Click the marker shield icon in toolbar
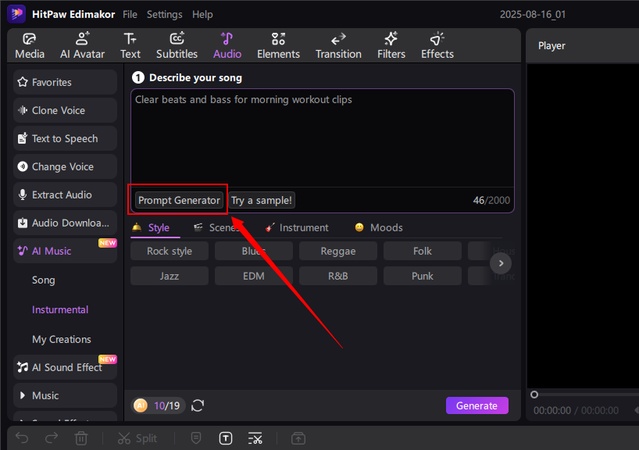Image resolution: width=639 pixels, height=450 pixels. 196,438
